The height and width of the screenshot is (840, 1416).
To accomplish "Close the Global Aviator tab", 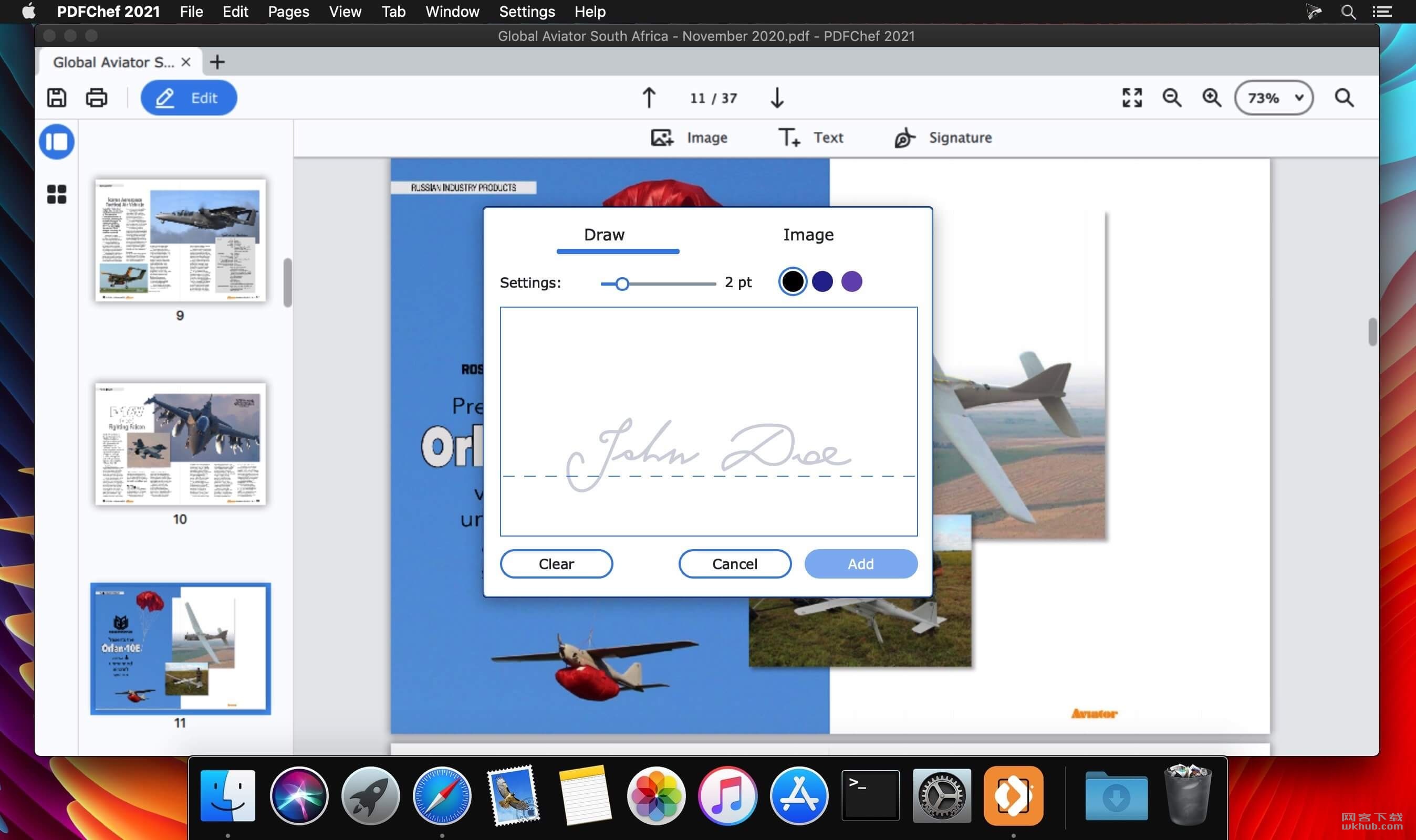I will click(x=186, y=62).
